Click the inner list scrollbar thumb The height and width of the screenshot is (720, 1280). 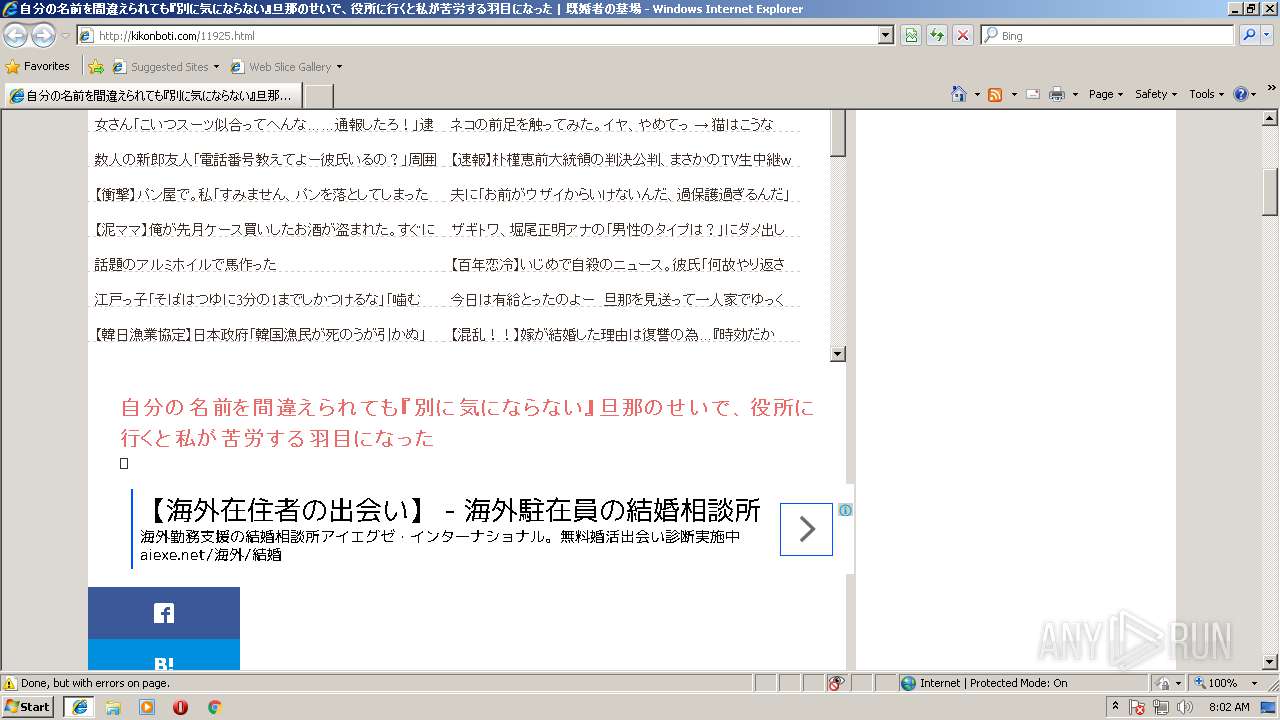pos(838,133)
